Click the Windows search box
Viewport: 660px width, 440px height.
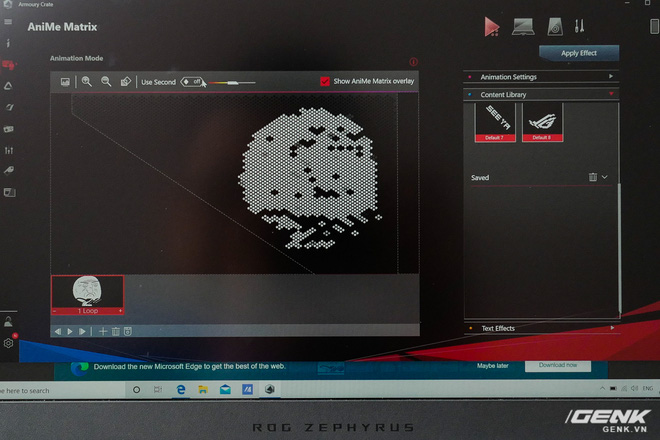(62, 391)
